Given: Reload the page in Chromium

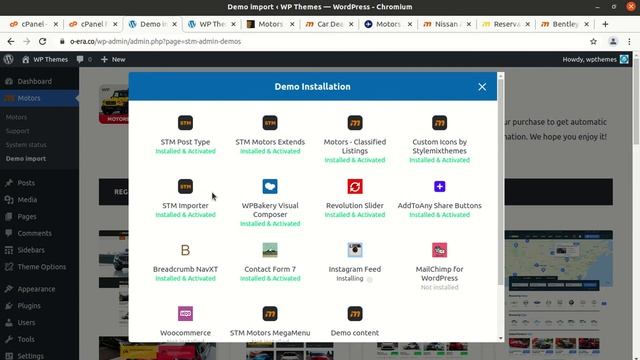Looking at the screenshot, I should click(x=42, y=41).
